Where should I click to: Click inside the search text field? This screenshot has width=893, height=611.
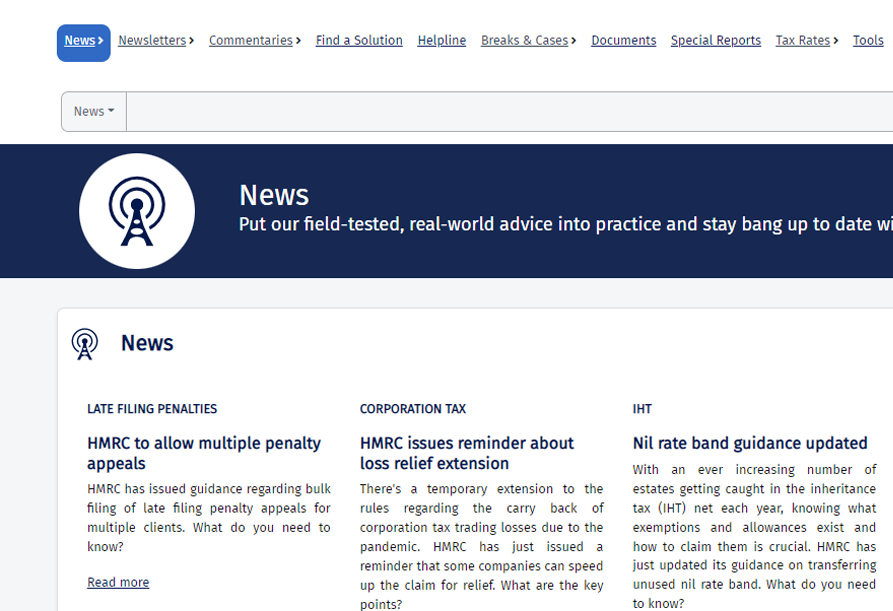point(500,112)
